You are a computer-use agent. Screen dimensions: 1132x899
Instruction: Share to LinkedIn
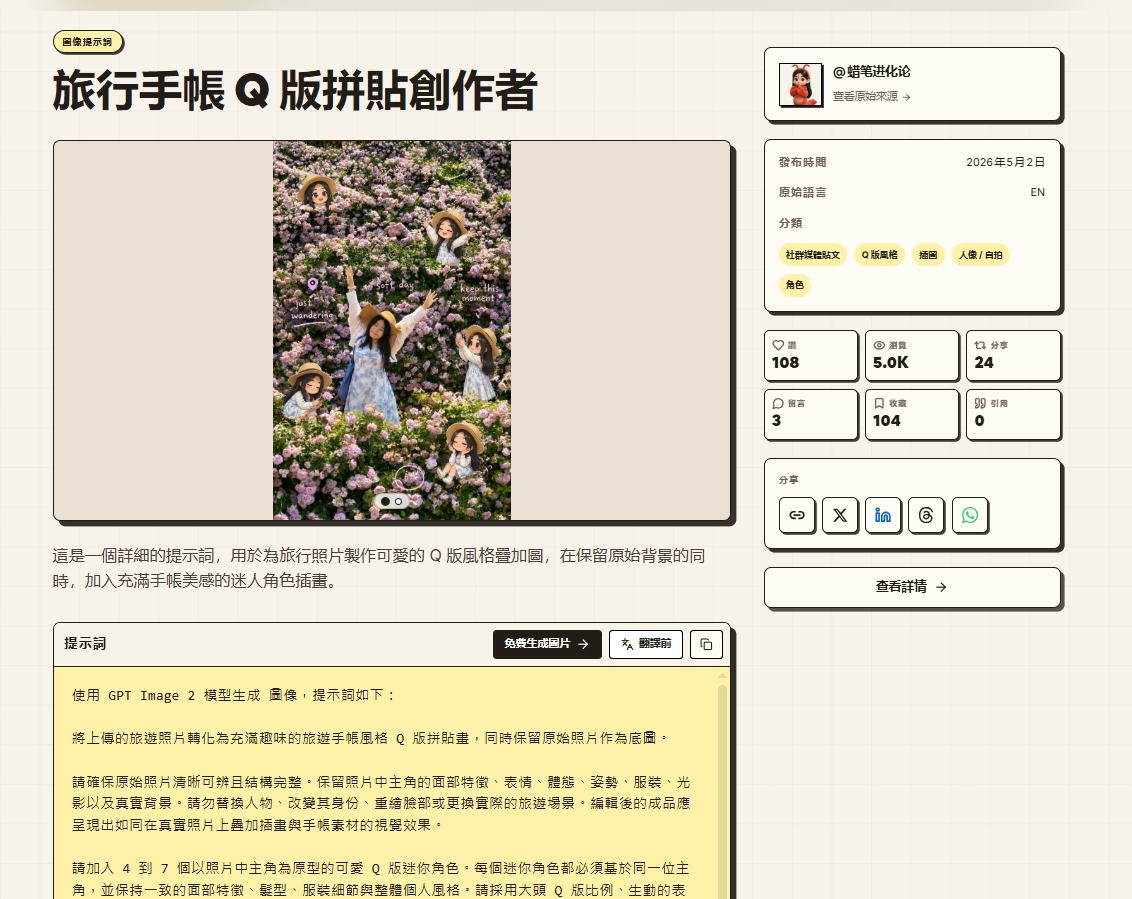click(883, 515)
